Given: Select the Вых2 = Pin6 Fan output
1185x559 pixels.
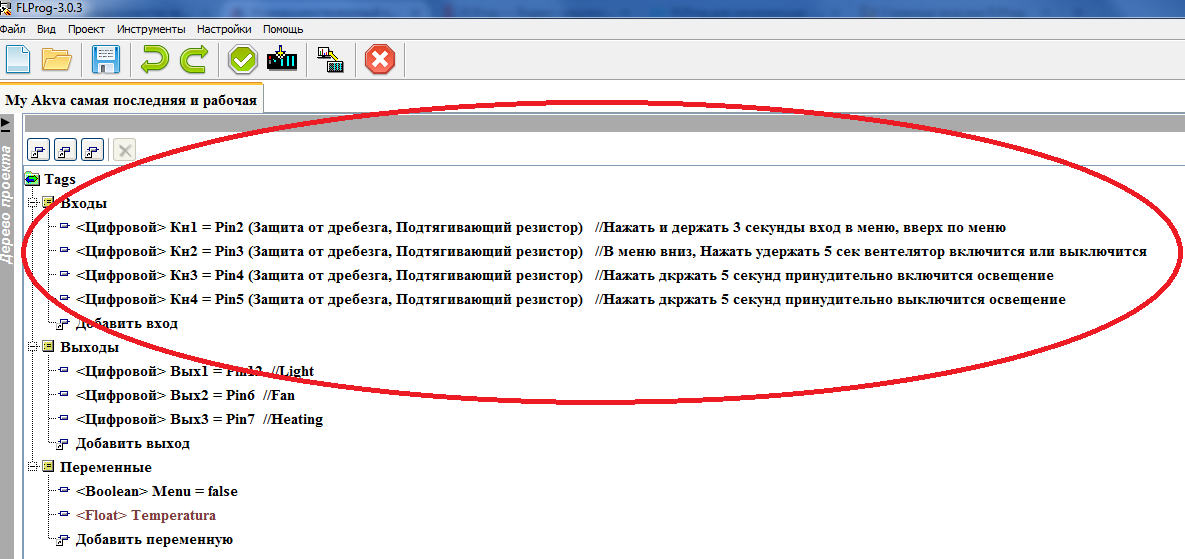Looking at the screenshot, I should pos(185,395).
